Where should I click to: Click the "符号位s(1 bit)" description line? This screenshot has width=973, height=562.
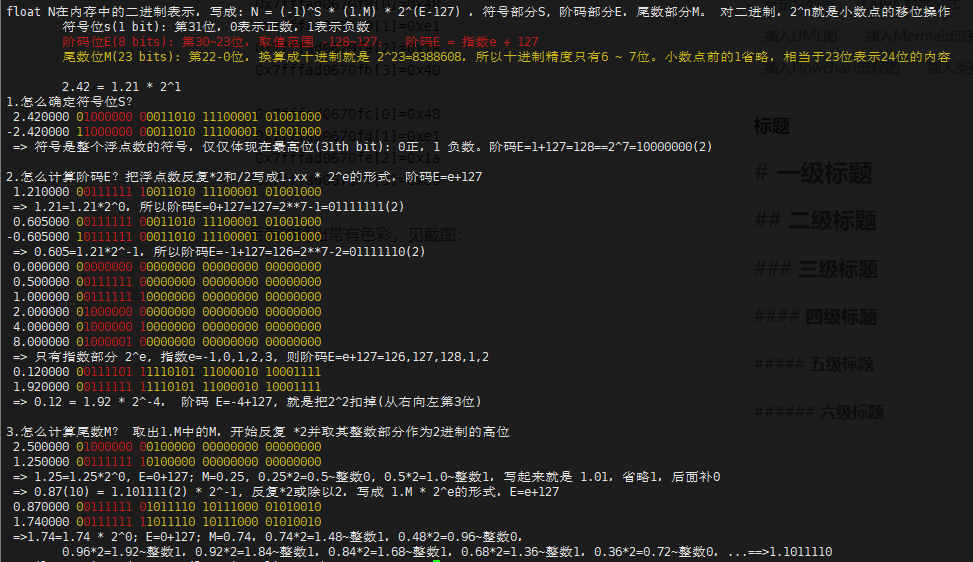pyautogui.click(x=216, y=27)
